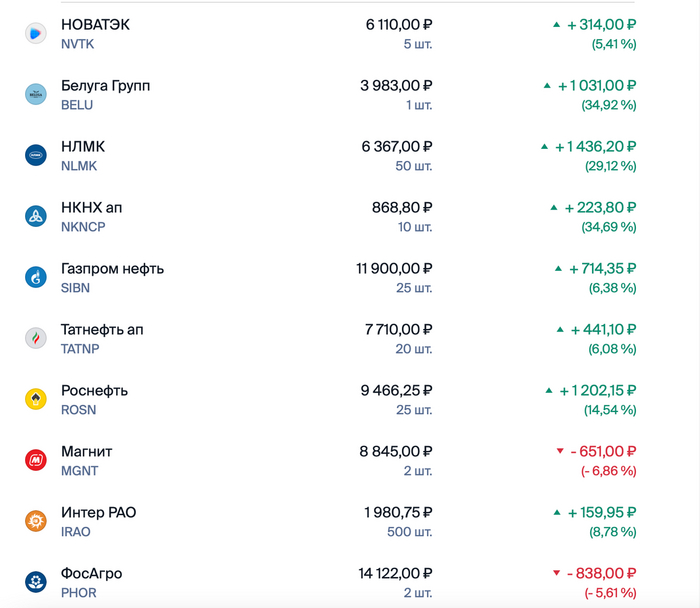Click ФосАгро loss amount -838,00 ₽
700x608 pixels.
[601, 573]
